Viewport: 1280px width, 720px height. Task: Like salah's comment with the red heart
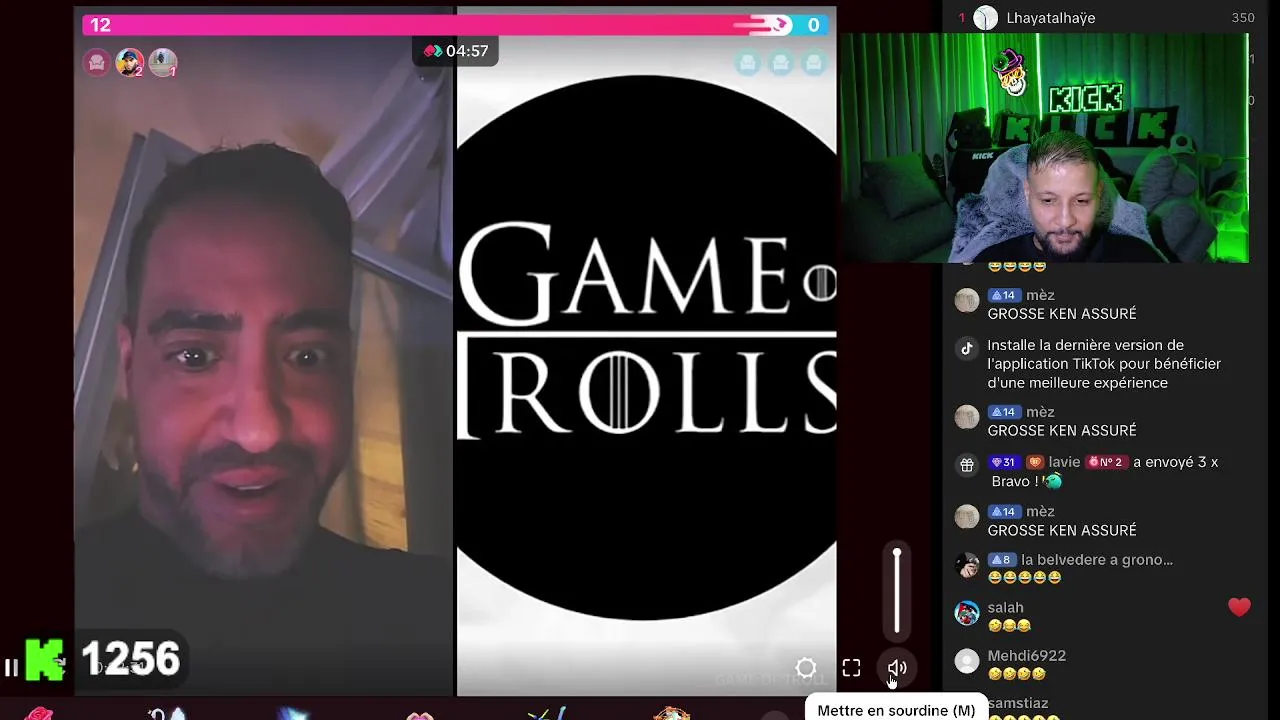tap(1239, 607)
